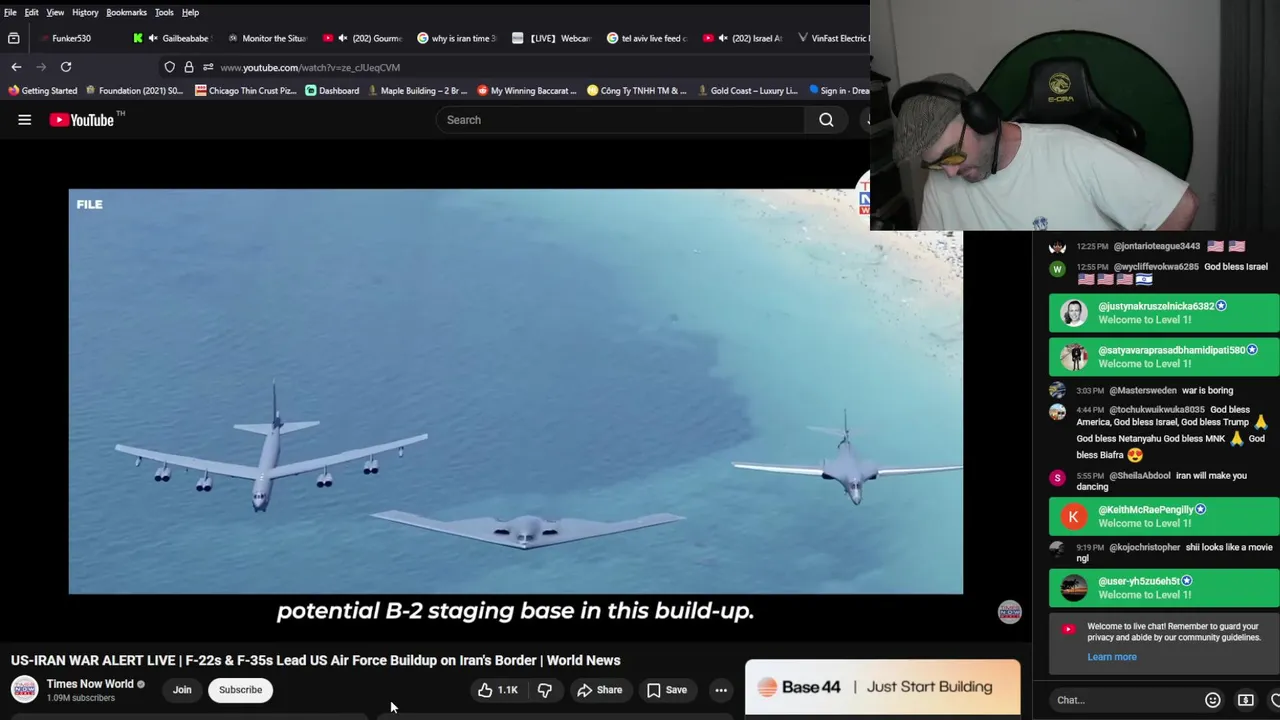Open the Firefox View tab icon
Screen dimensions: 1280x720
(x=14, y=38)
